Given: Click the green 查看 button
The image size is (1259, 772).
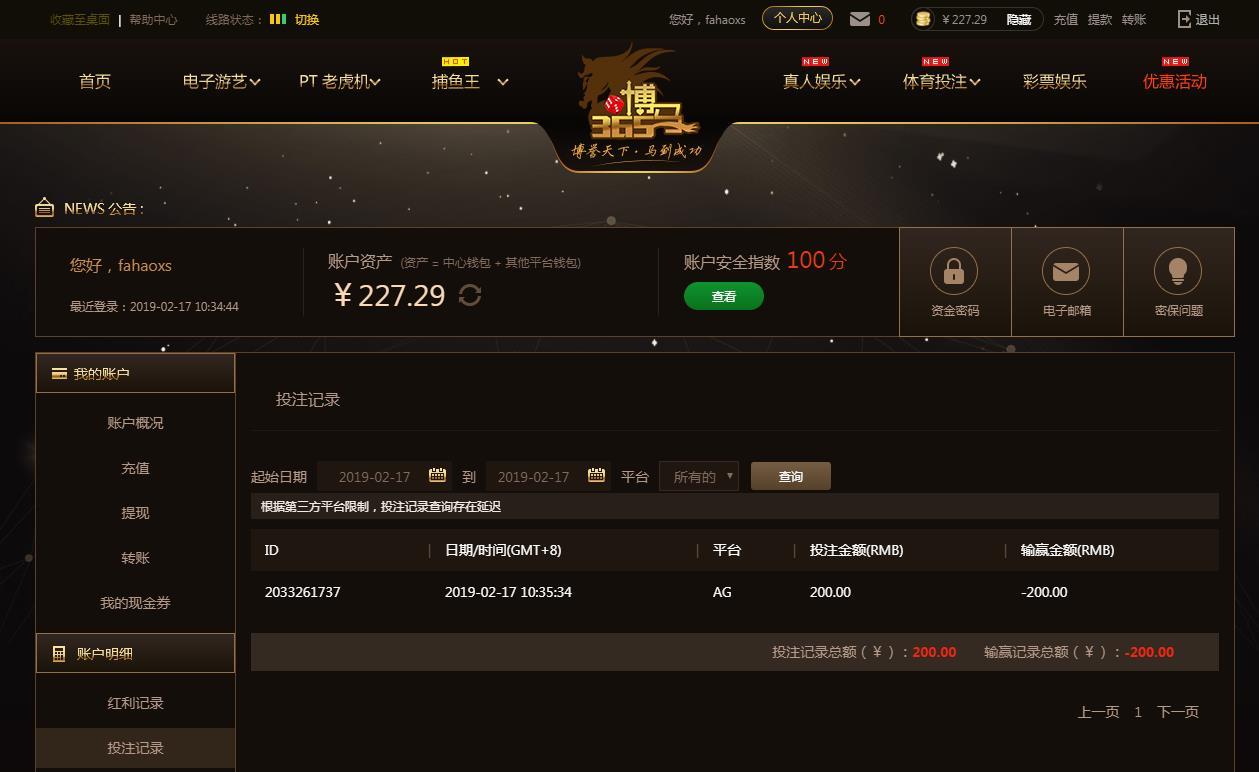Looking at the screenshot, I should (x=724, y=296).
